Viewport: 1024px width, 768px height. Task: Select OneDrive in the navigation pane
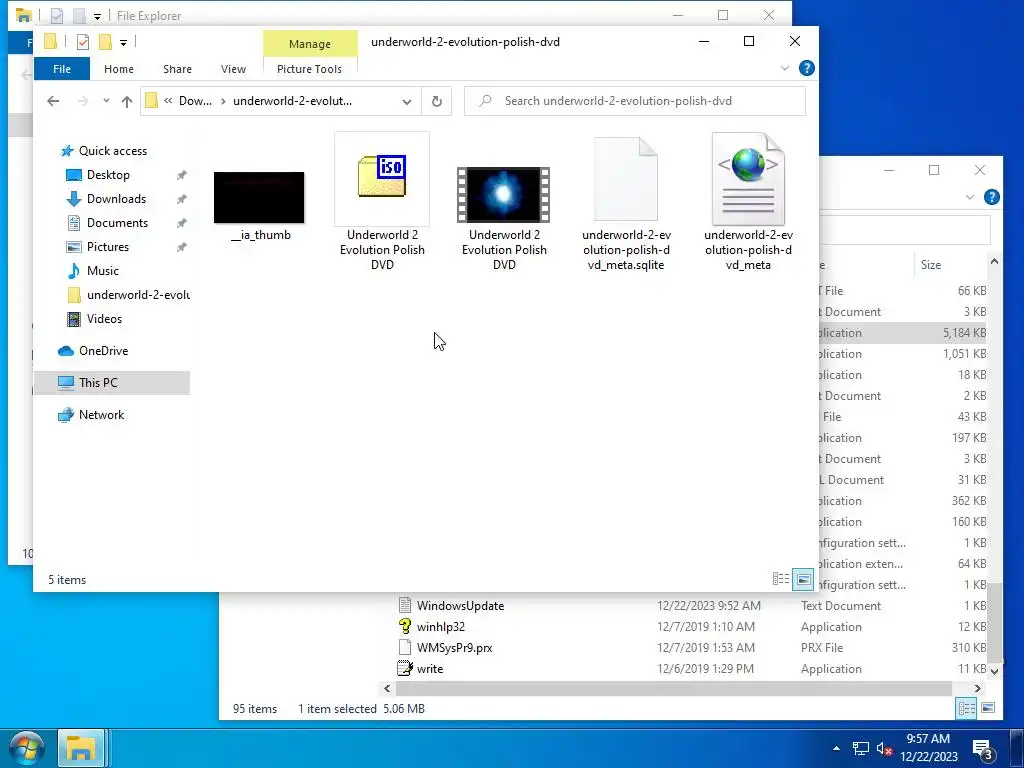click(x=103, y=351)
